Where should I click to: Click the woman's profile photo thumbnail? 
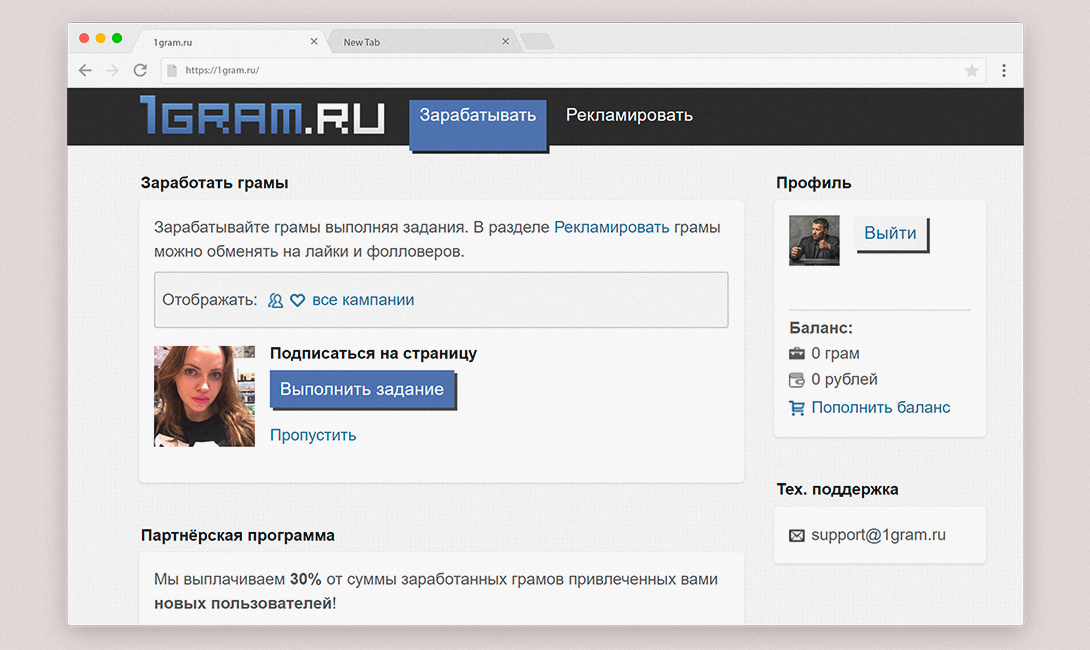[x=204, y=396]
